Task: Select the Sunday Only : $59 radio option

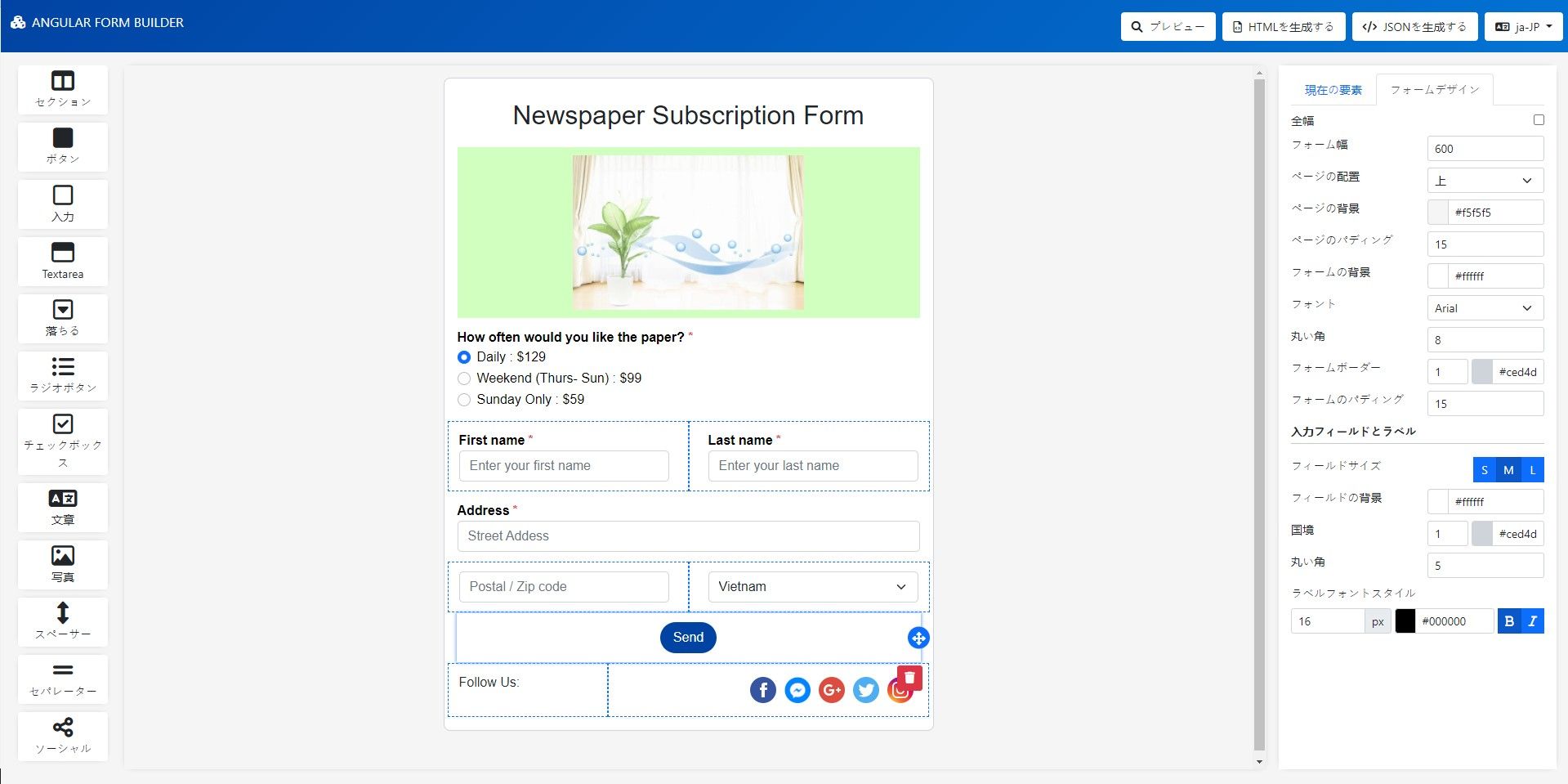Action: (x=464, y=400)
